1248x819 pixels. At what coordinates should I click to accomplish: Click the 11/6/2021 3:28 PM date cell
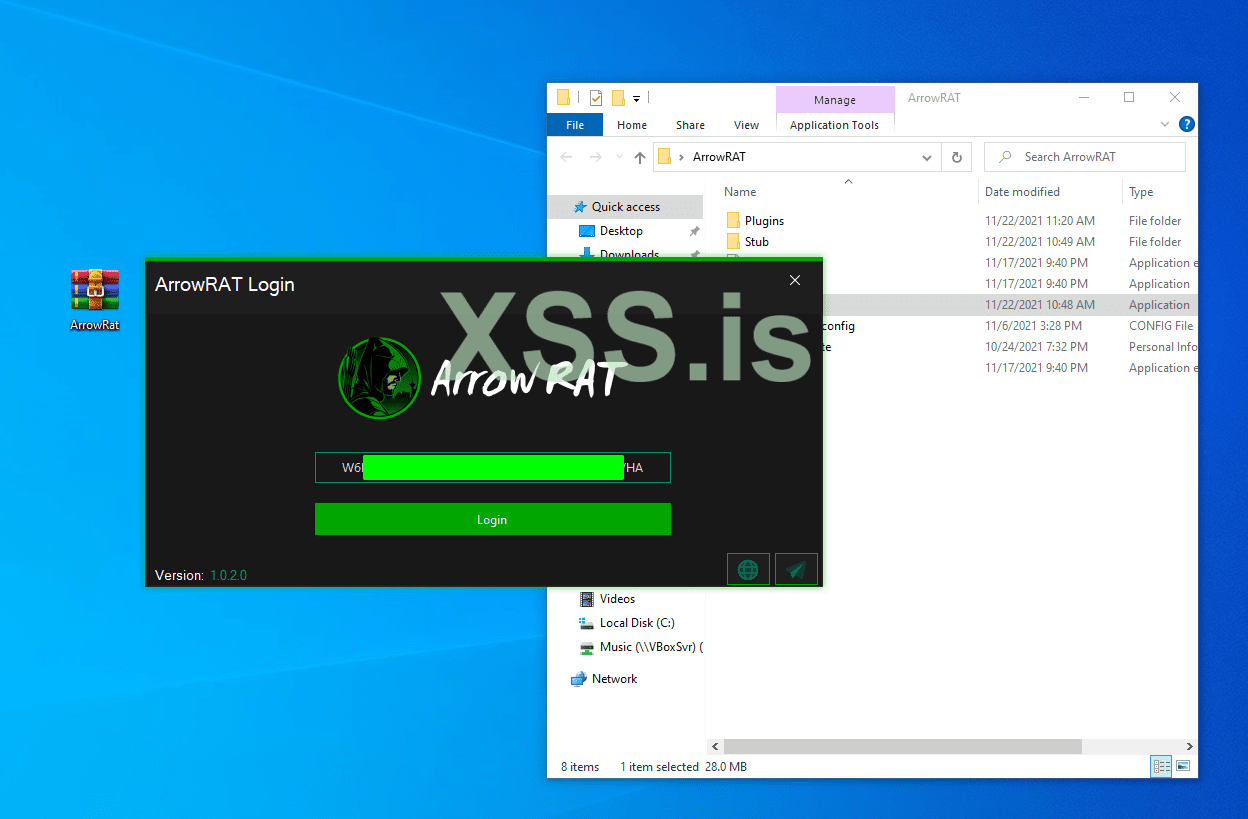click(x=1033, y=326)
